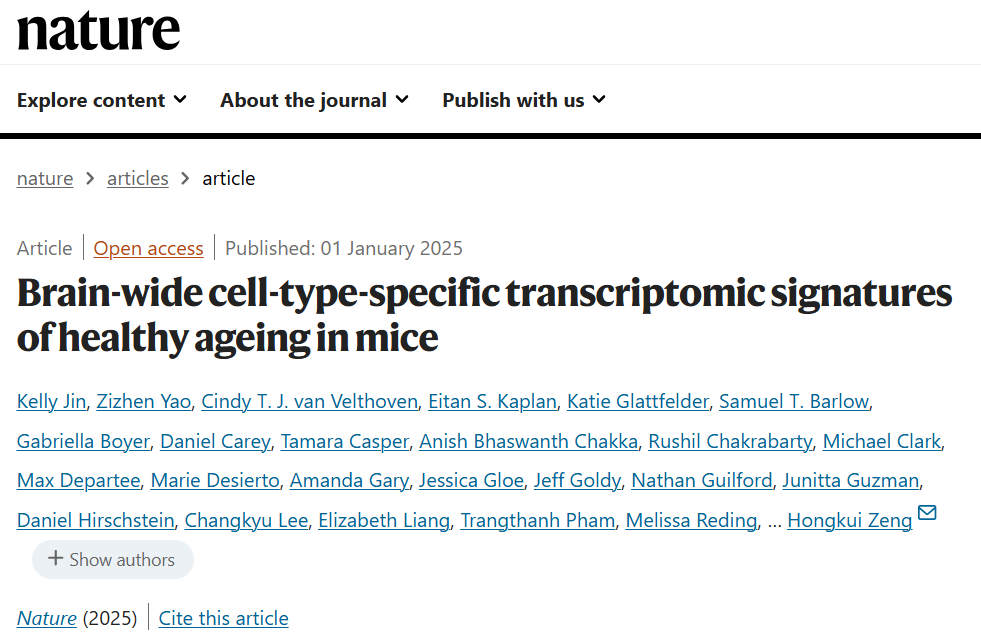
Task: Open author Daniel Hirschstein's details
Action: point(95,520)
